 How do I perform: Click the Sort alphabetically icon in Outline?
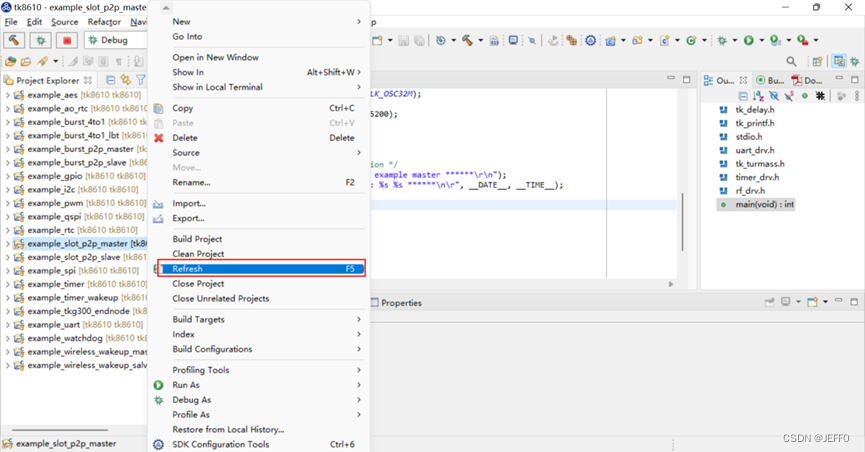(x=759, y=96)
